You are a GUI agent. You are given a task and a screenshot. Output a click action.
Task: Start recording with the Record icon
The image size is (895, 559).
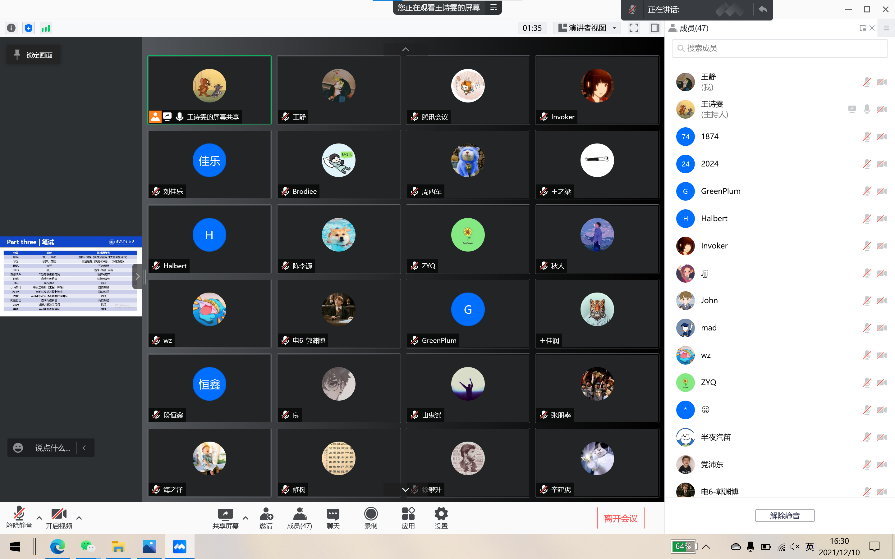pyautogui.click(x=371, y=516)
